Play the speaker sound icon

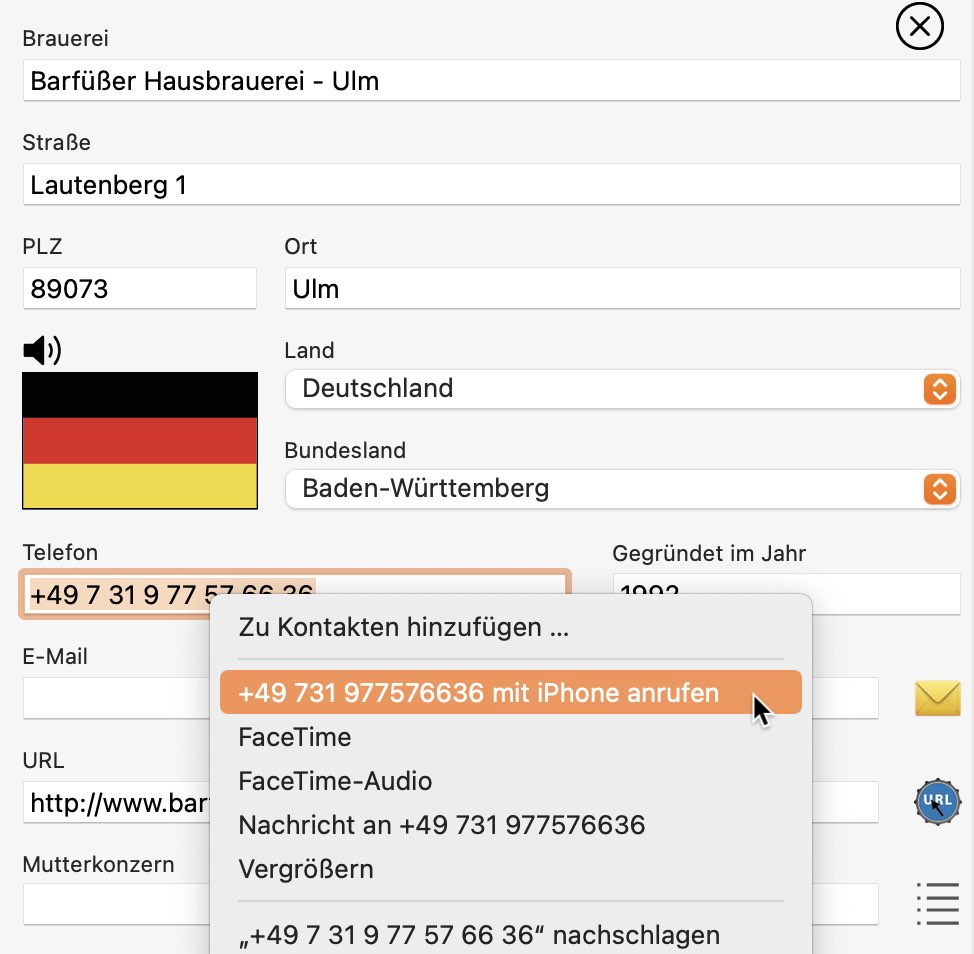point(42,350)
